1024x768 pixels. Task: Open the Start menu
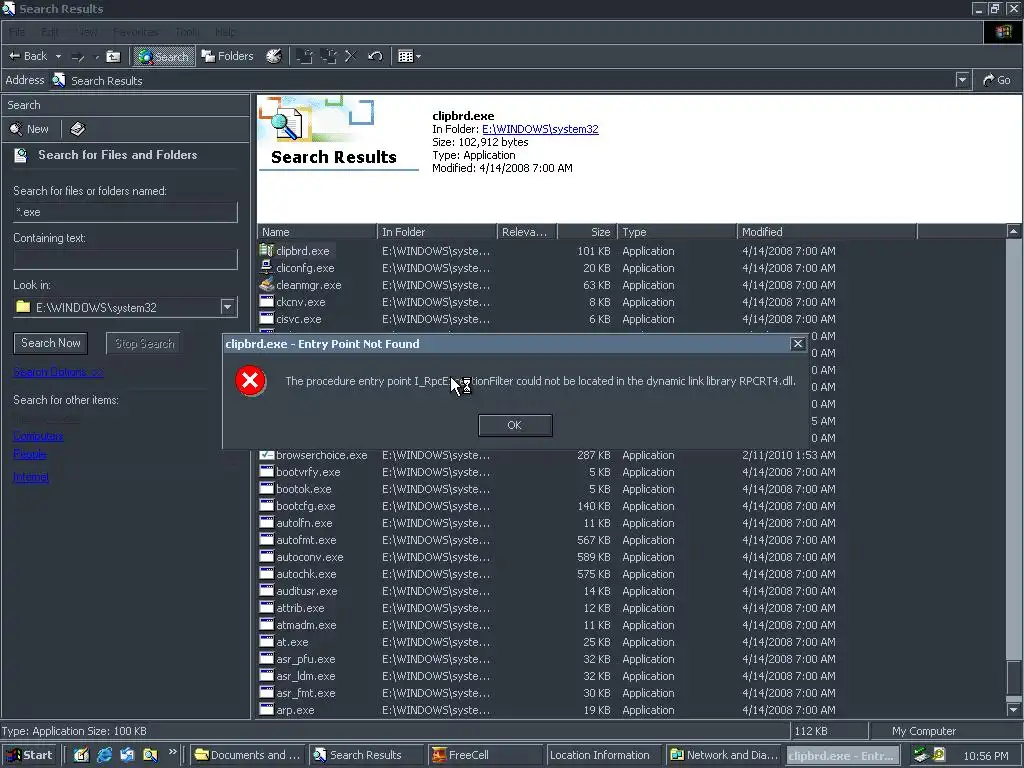pos(31,755)
